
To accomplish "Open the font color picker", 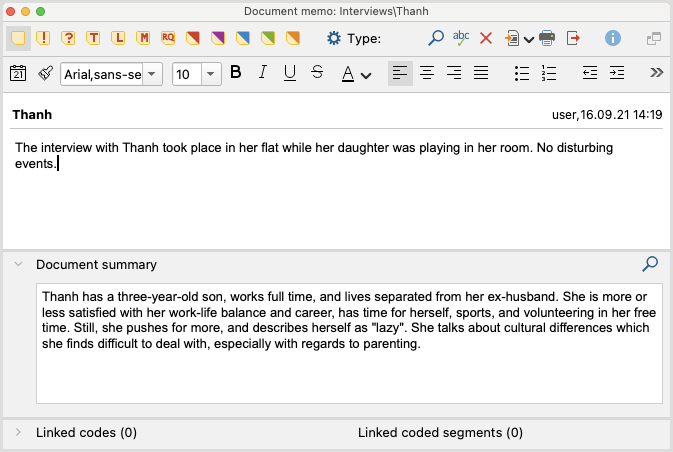I will (356, 73).
